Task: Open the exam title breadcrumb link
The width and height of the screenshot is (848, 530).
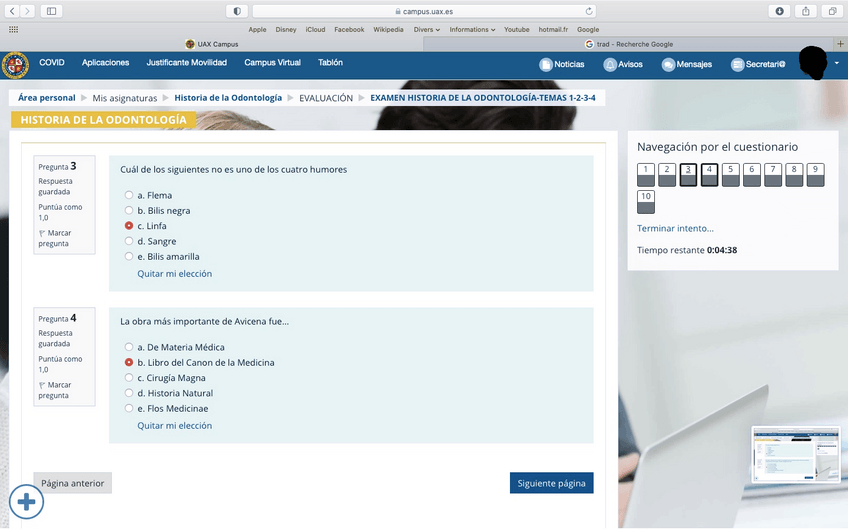Action: tap(483, 98)
